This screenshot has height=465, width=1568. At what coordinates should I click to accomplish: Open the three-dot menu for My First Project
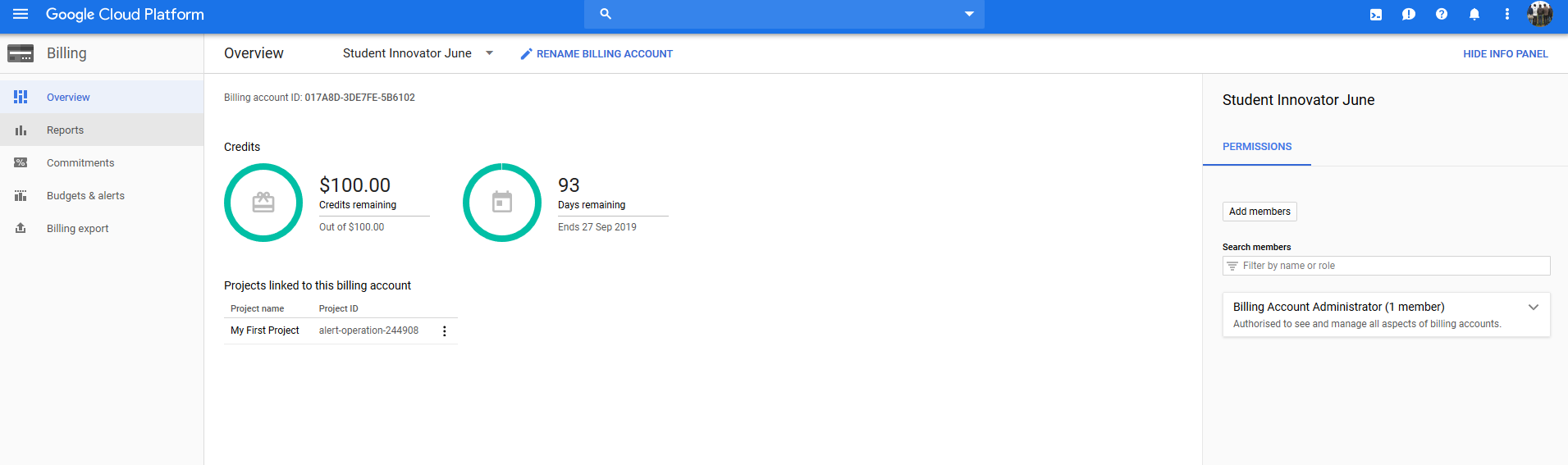click(445, 331)
